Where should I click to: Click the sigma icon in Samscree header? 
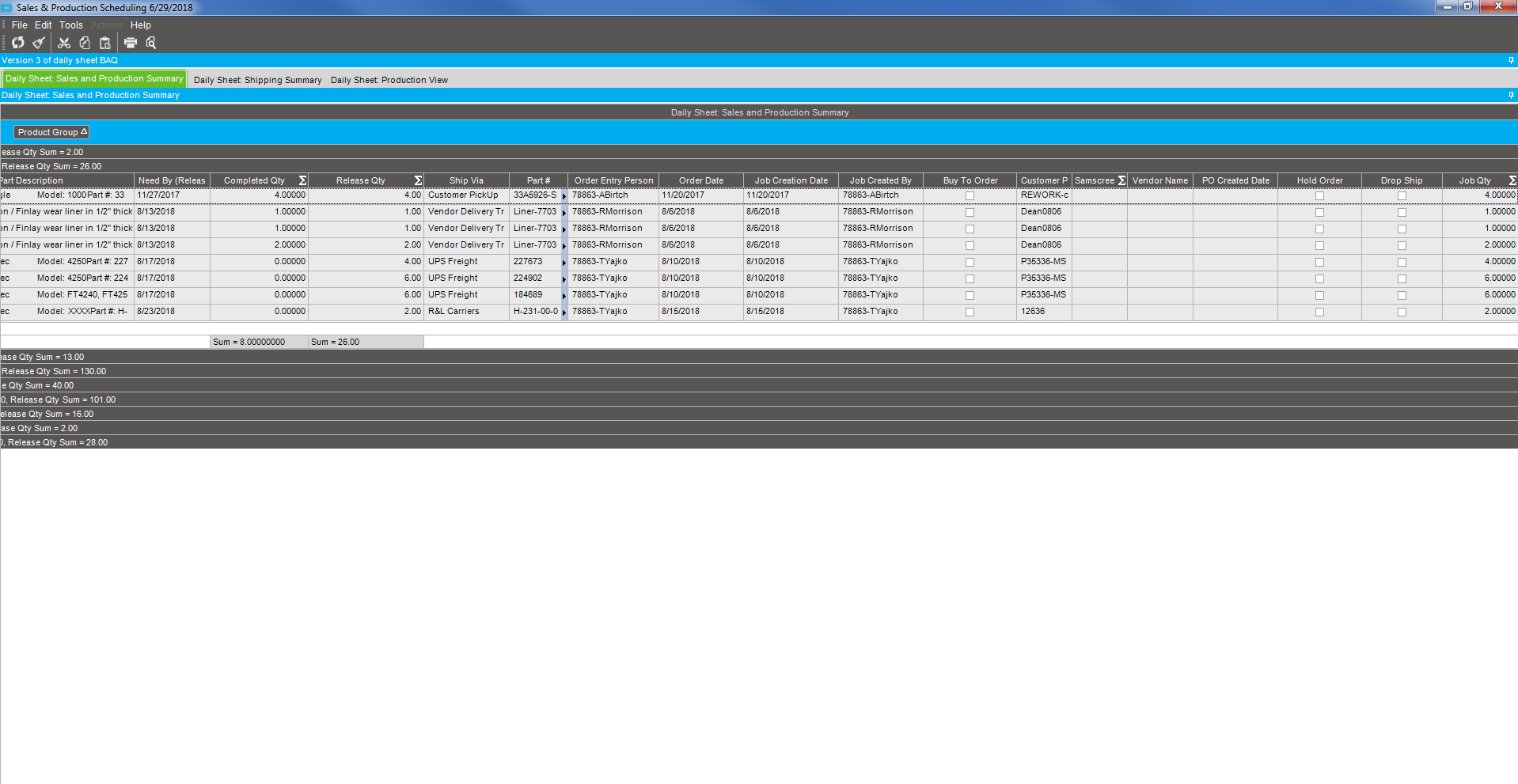click(1121, 180)
